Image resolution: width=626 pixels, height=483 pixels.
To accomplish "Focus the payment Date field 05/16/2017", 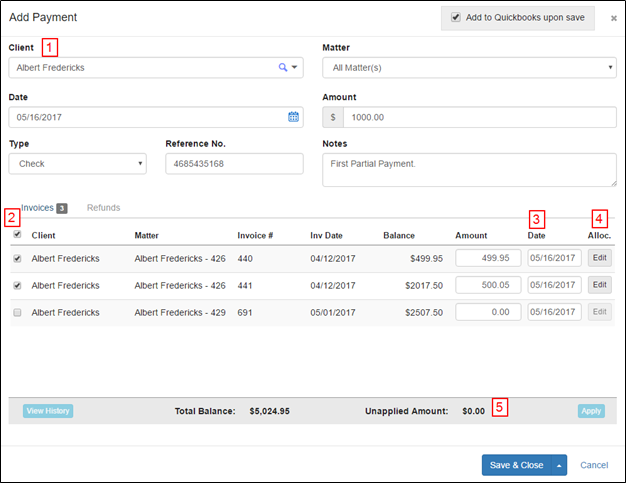I will coord(156,117).
